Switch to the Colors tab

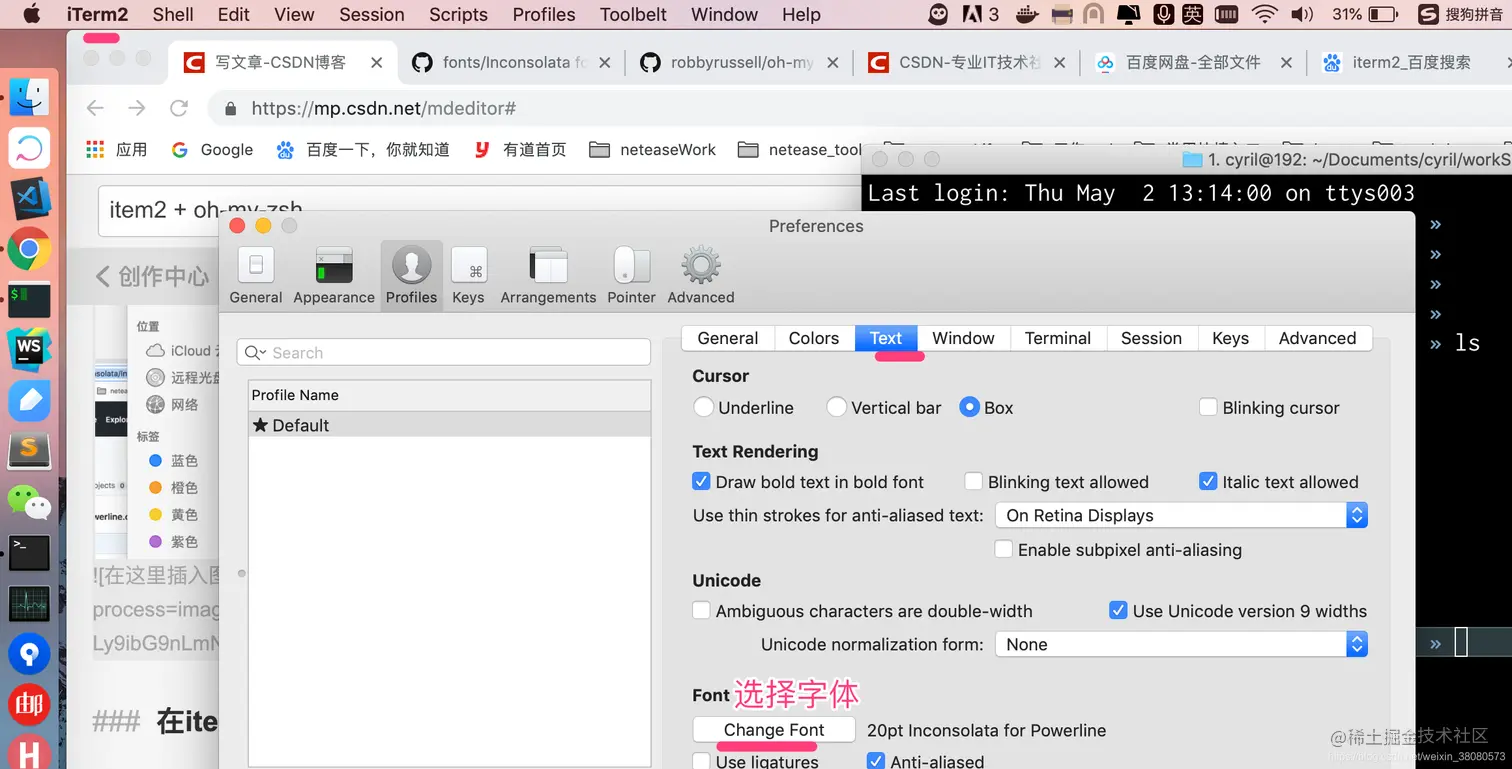814,338
